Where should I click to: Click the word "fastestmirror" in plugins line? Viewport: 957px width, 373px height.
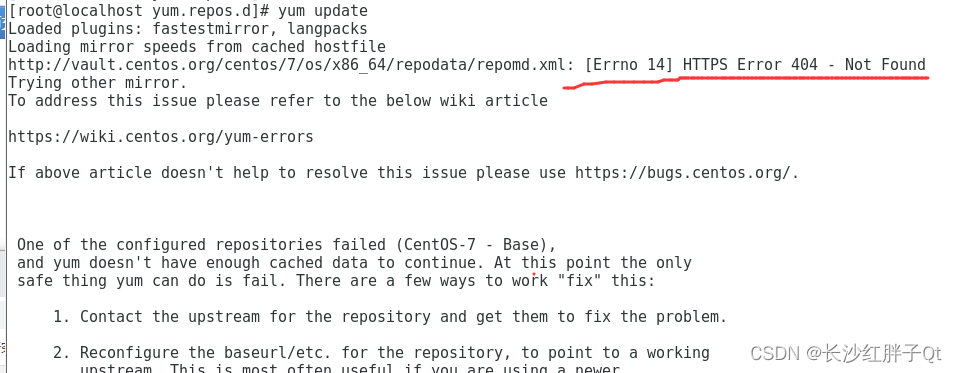point(211,29)
